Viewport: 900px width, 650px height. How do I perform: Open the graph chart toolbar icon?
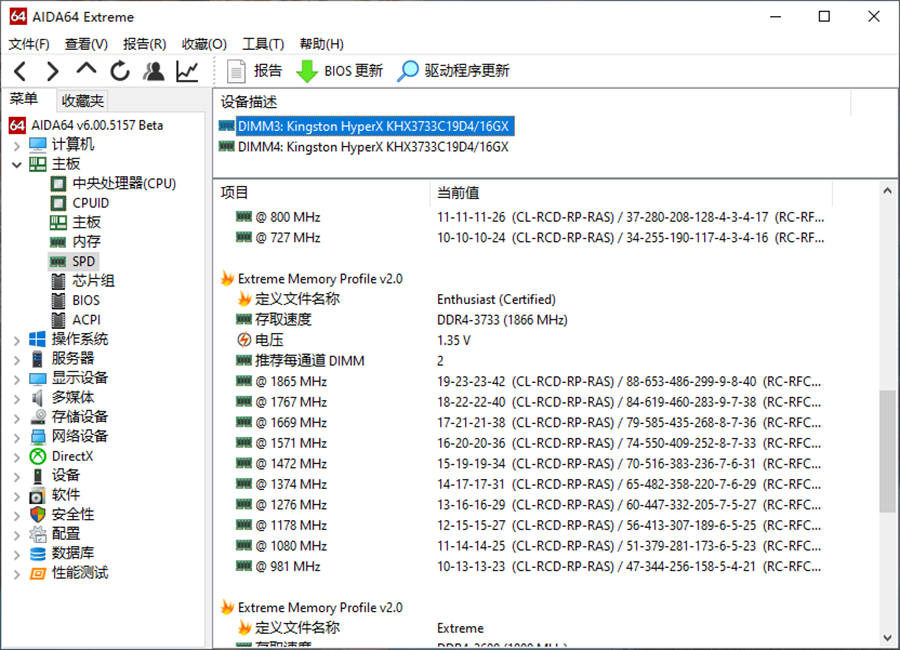click(x=187, y=71)
